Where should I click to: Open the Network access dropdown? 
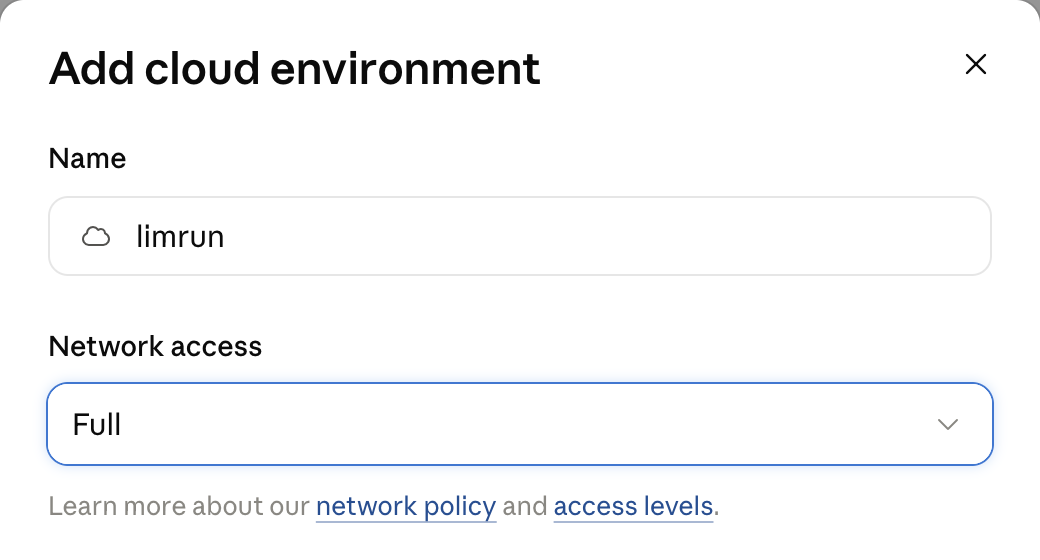click(520, 424)
